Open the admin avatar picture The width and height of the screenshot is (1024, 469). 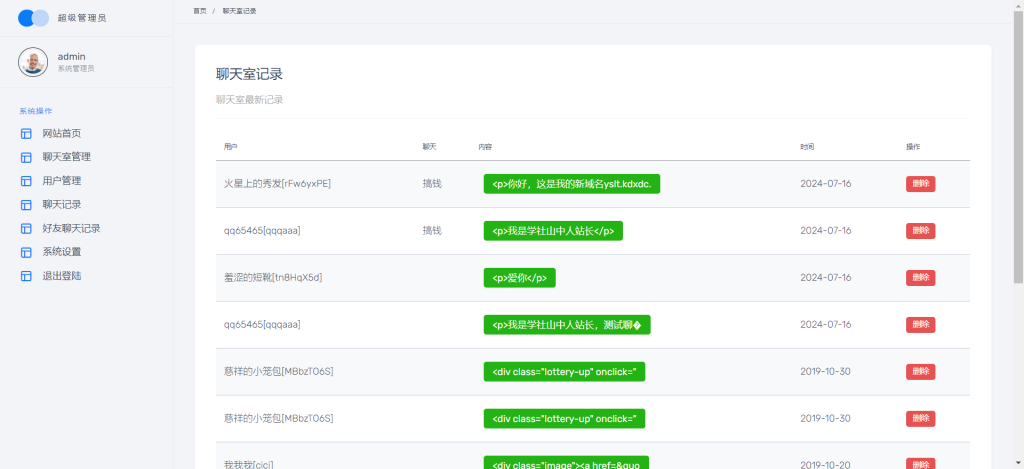pos(33,62)
